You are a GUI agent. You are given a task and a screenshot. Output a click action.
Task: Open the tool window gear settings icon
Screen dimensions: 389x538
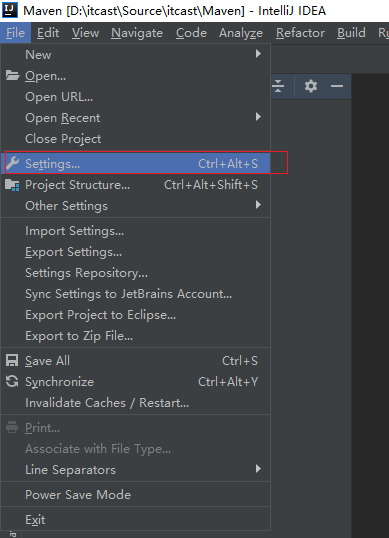[311, 86]
